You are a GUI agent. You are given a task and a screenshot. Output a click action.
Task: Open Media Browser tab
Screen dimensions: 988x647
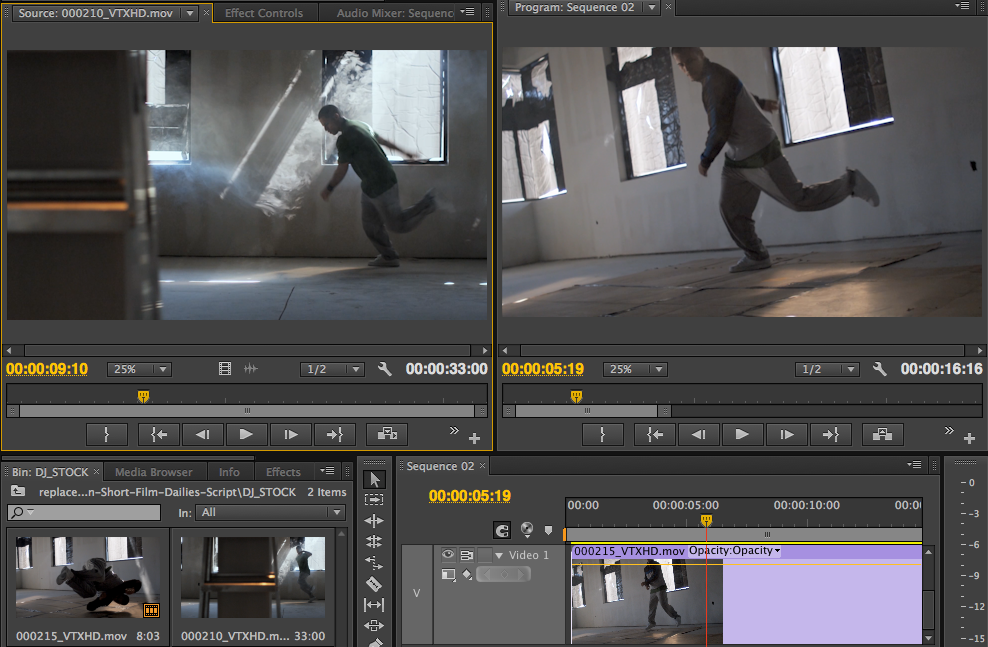(154, 472)
